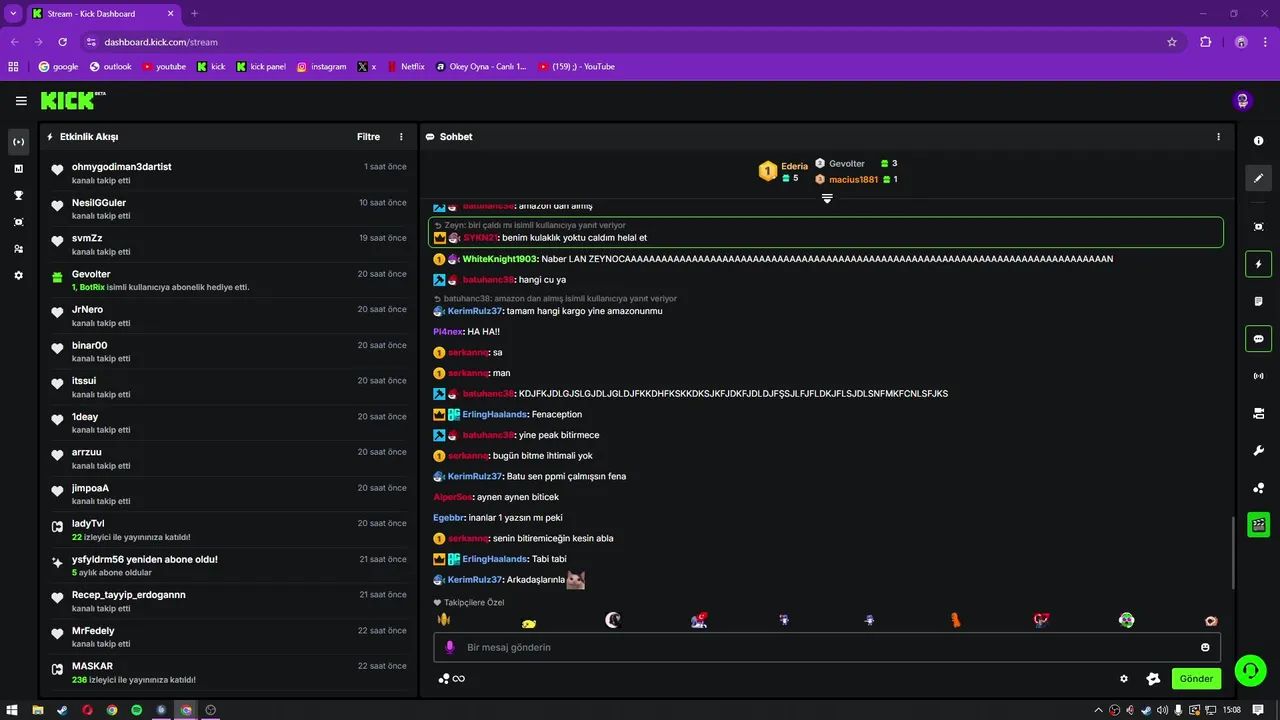The height and width of the screenshot is (720, 1280).
Task: Open Spotify from the taskbar
Action: [x=137, y=710]
